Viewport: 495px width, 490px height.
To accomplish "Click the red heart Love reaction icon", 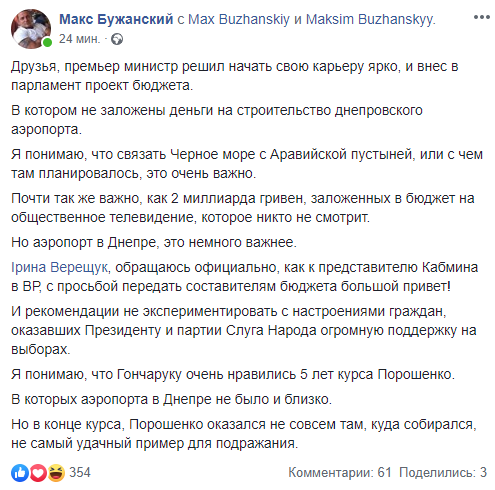I will coord(38,473).
